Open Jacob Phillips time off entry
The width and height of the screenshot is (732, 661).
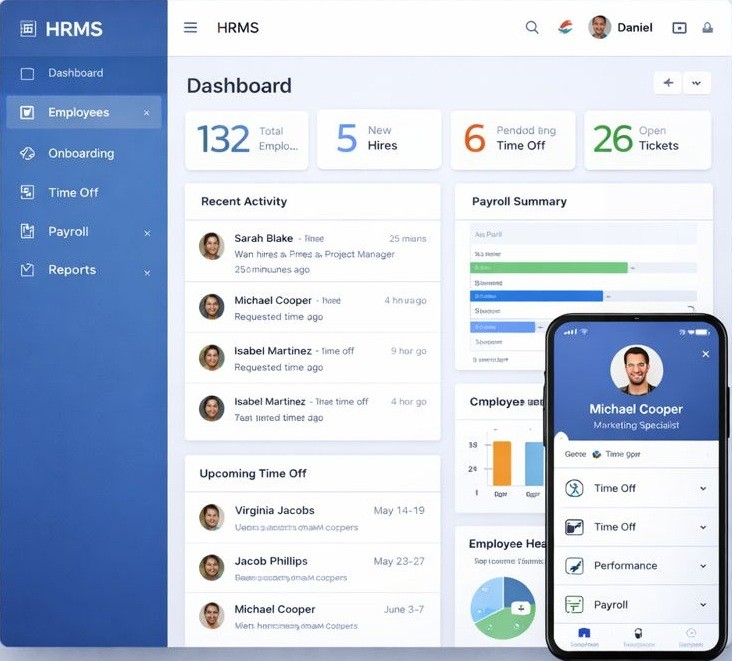point(313,568)
